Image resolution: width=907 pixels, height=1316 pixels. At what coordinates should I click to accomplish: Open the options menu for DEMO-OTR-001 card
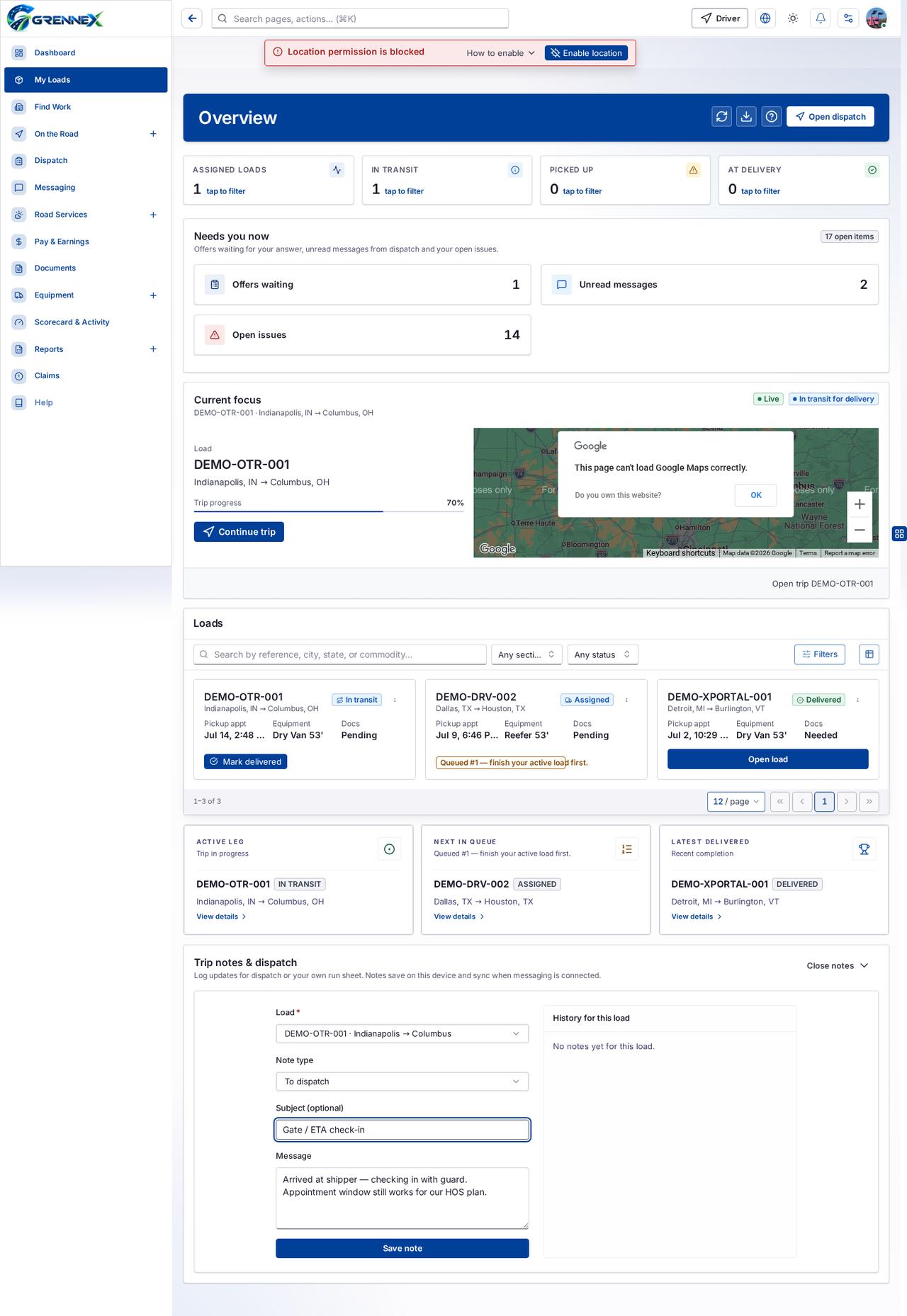click(395, 700)
